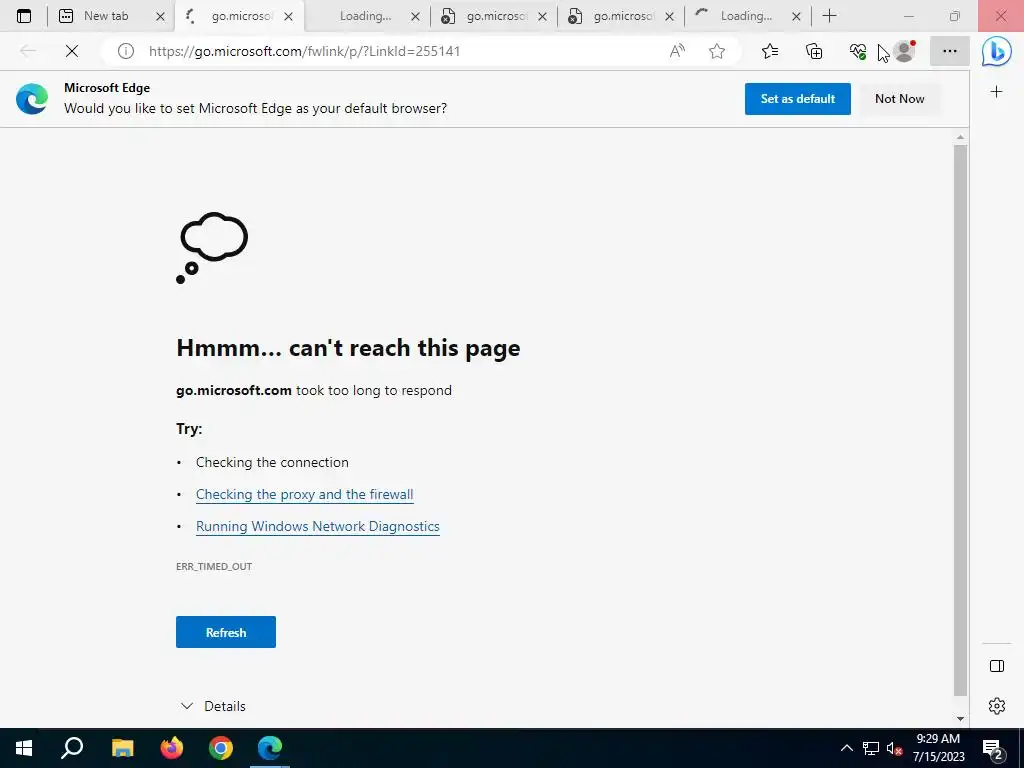The height and width of the screenshot is (768, 1024).
Task: Stop loading the page
Action: pos(72,51)
